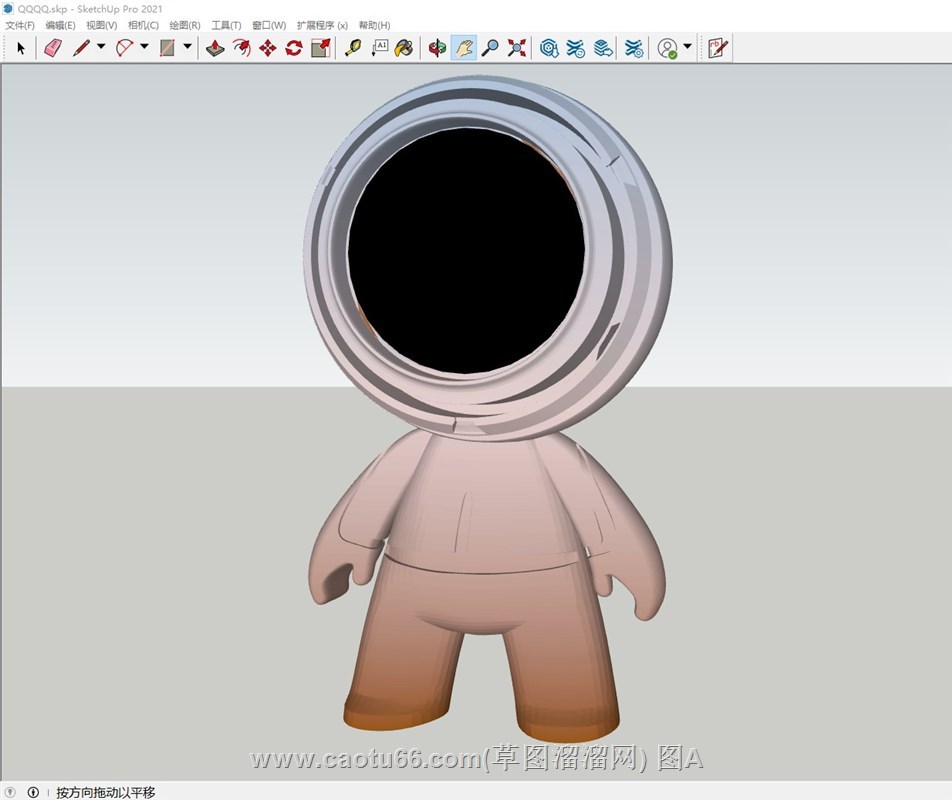Select the Rotate tool
952x800 pixels.
coord(294,47)
